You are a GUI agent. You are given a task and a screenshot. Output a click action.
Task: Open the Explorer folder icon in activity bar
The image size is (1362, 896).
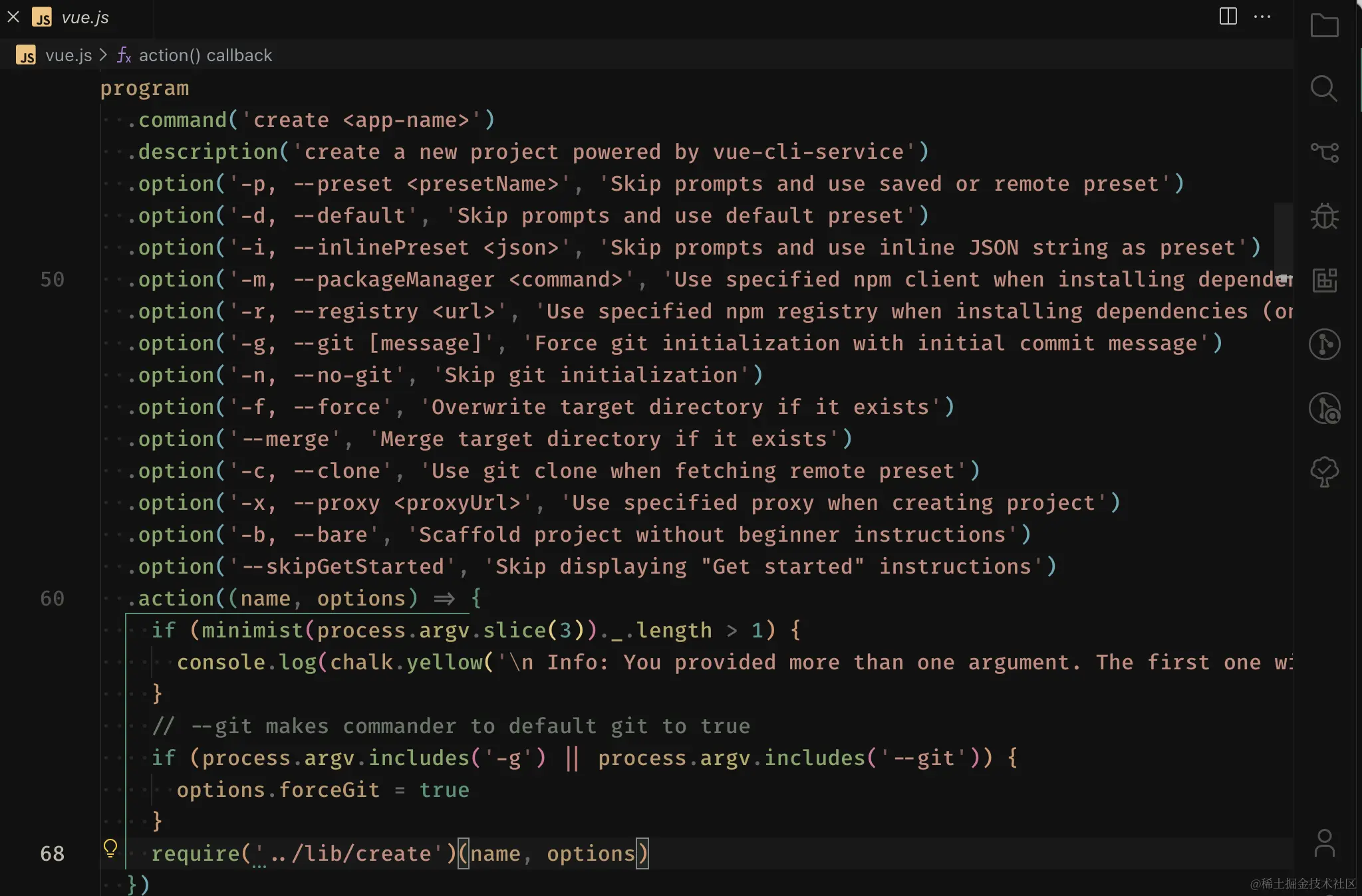click(1324, 25)
